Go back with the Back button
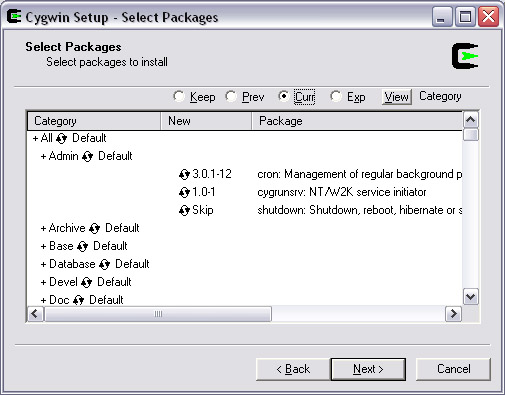Viewport: 505px width, 395px height. (293, 369)
